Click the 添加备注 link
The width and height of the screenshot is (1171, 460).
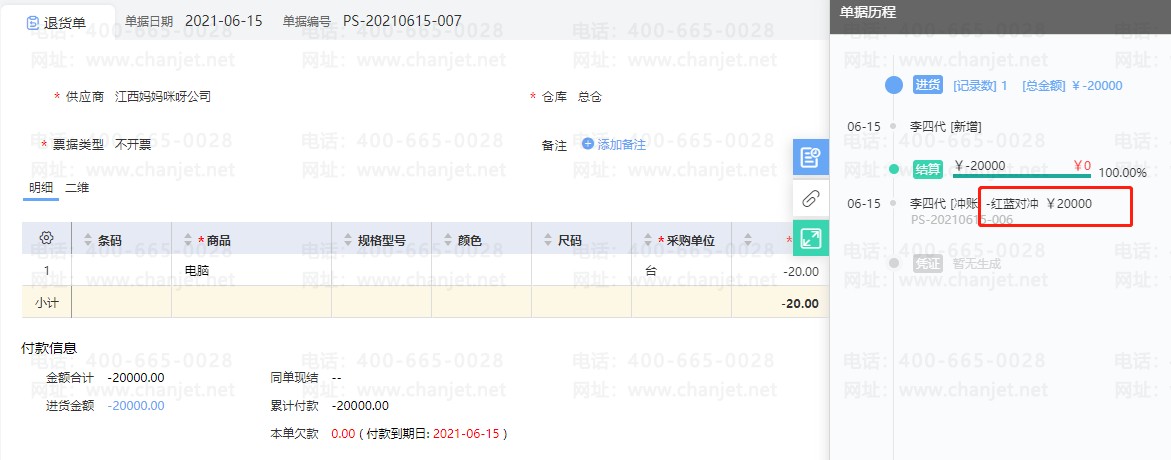click(621, 145)
